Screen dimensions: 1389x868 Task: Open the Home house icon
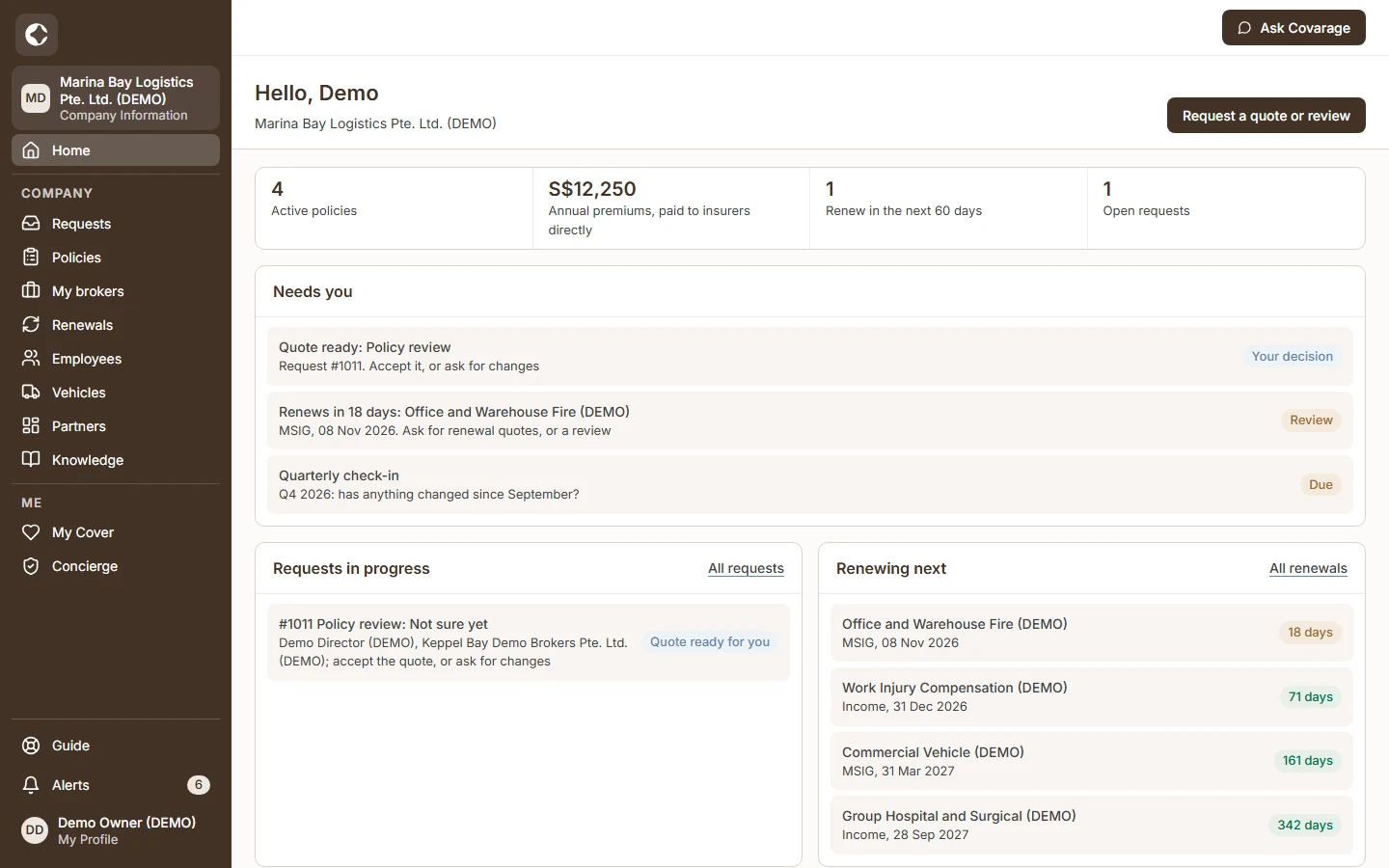(31, 150)
